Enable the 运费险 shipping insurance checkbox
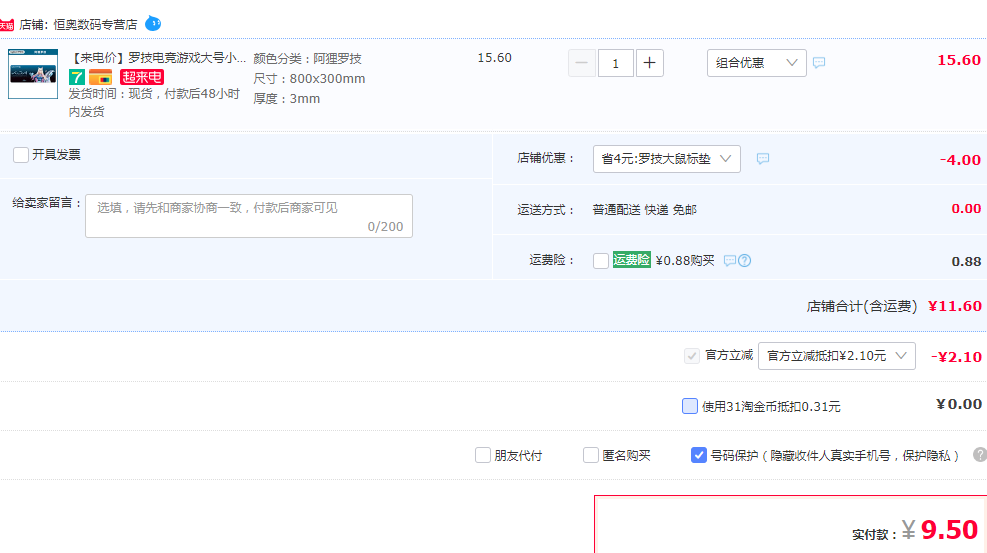This screenshot has width=987, height=553. 601,260
